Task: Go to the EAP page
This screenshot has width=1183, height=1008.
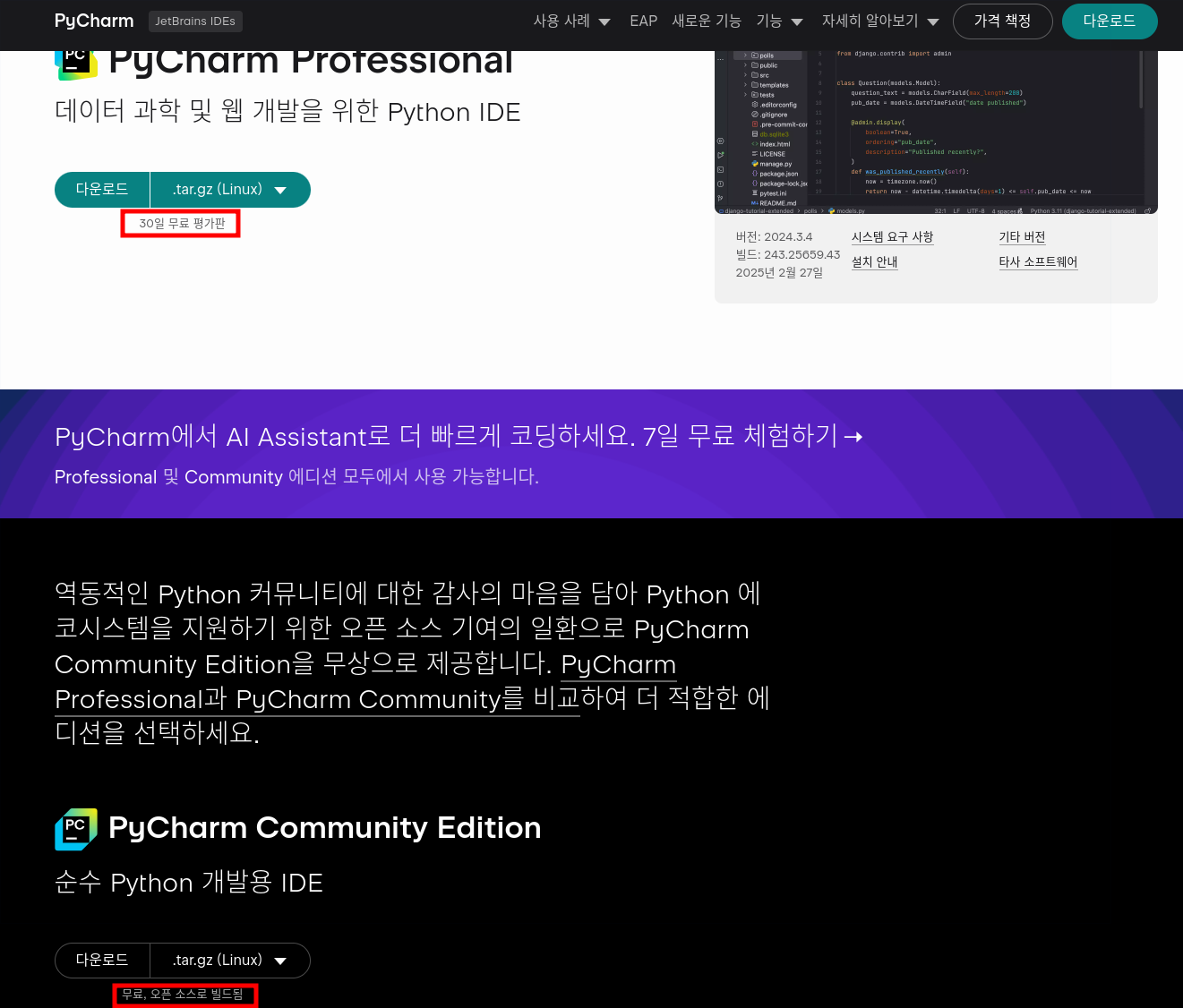Action: (643, 21)
